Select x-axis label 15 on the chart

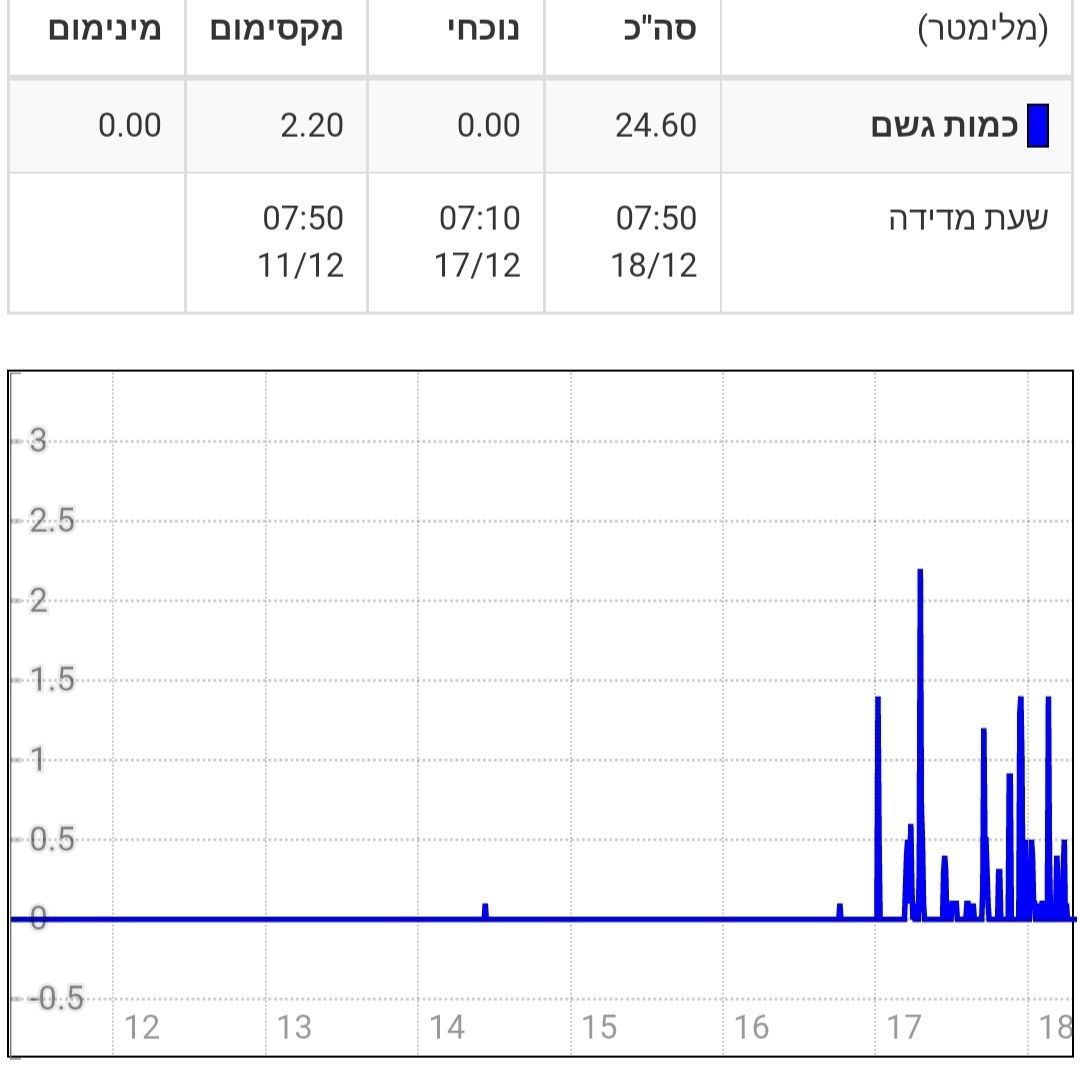click(x=598, y=1027)
